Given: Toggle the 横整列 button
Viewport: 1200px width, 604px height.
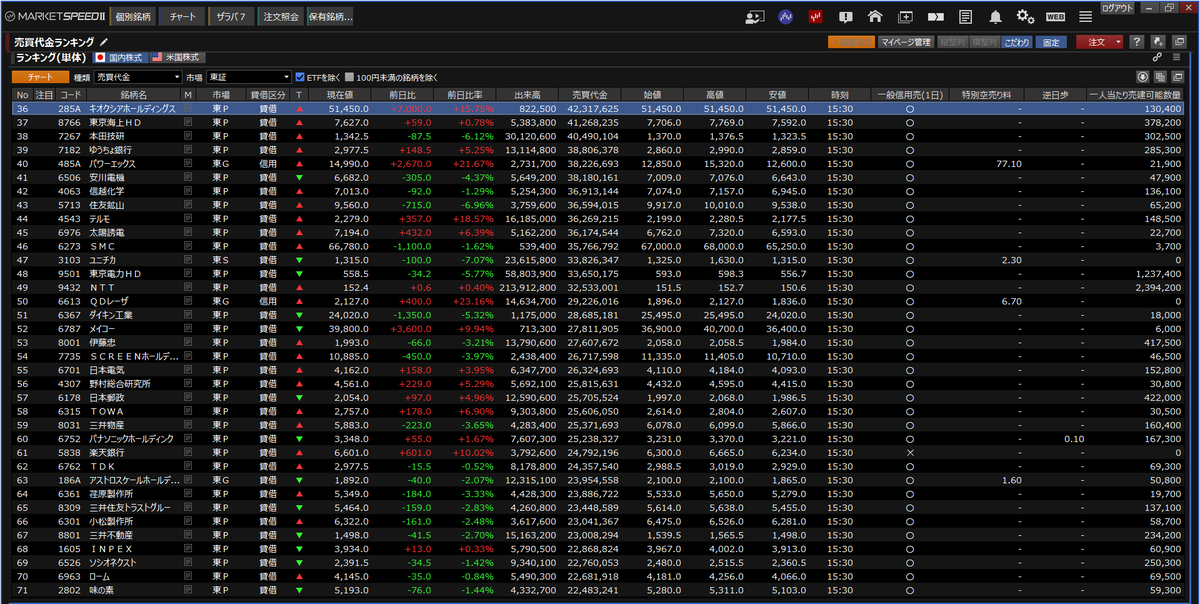Looking at the screenshot, I should click(984, 42).
